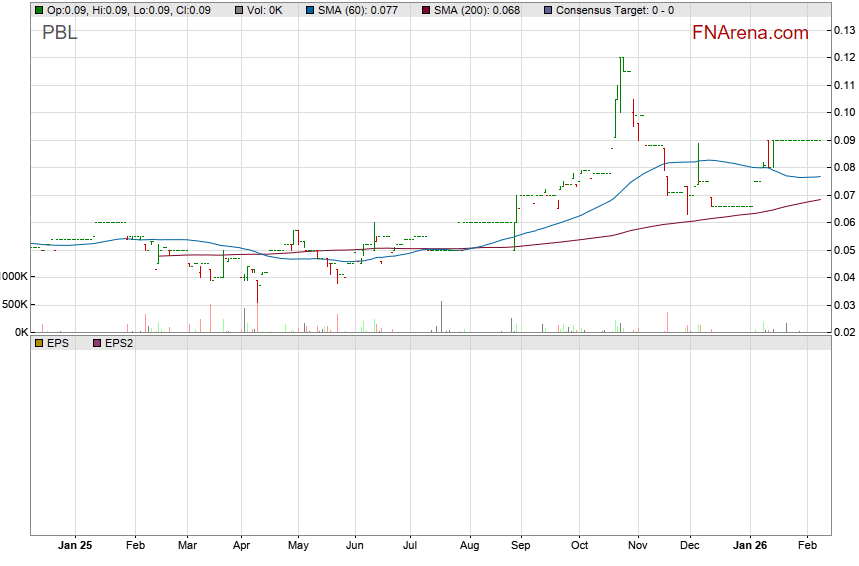Click the Jan 26 date axis label
Image resolution: width=859 pixels, height=566 pixels.
(x=750, y=546)
